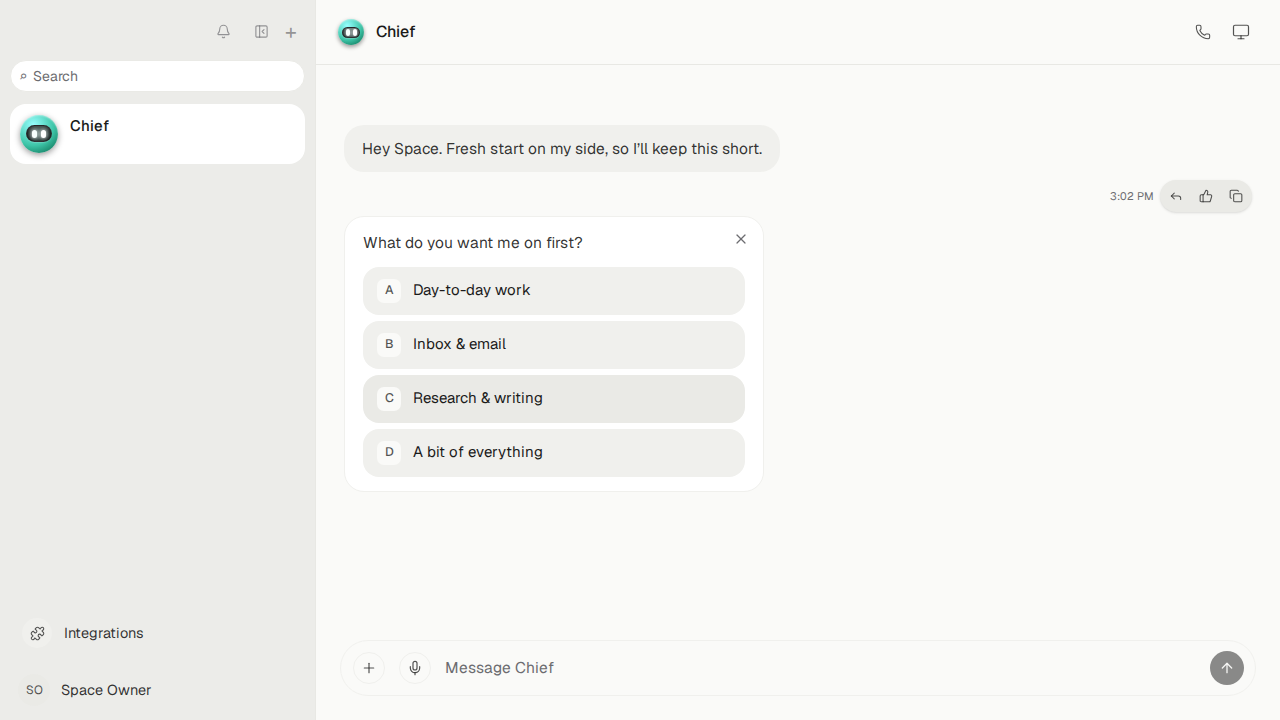Start a voice call with Chief
Viewport: 1280px width, 720px height.
(x=1203, y=32)
